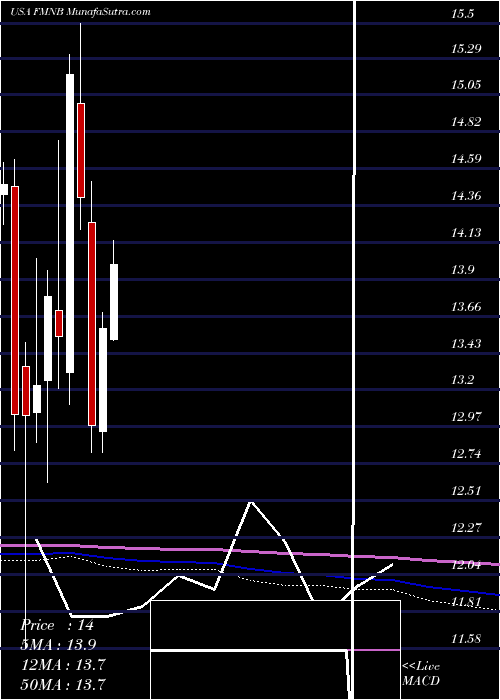The height and width of the screenshot is (700, 500).
Task: Click the 13.9 price axis label
Action: click(x=462, y=269)
